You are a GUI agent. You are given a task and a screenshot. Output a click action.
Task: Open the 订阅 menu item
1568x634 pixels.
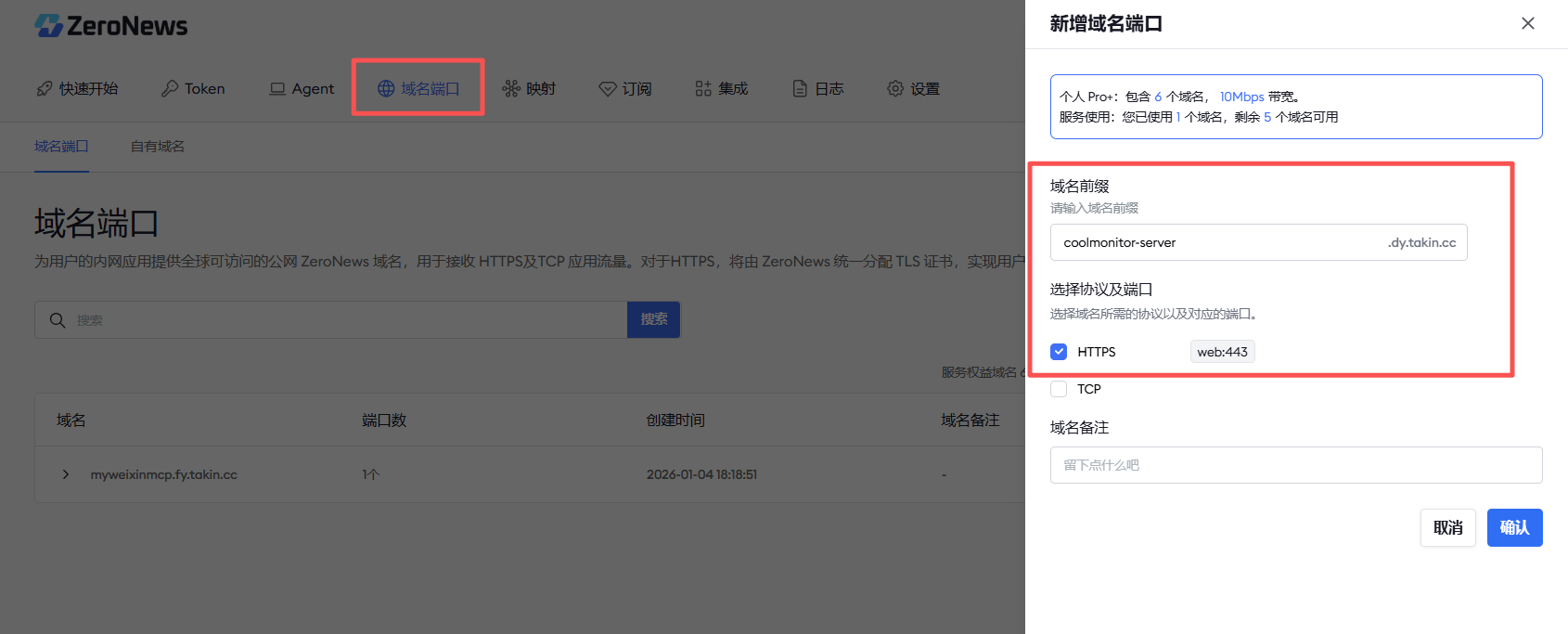[x=625, y=89]
